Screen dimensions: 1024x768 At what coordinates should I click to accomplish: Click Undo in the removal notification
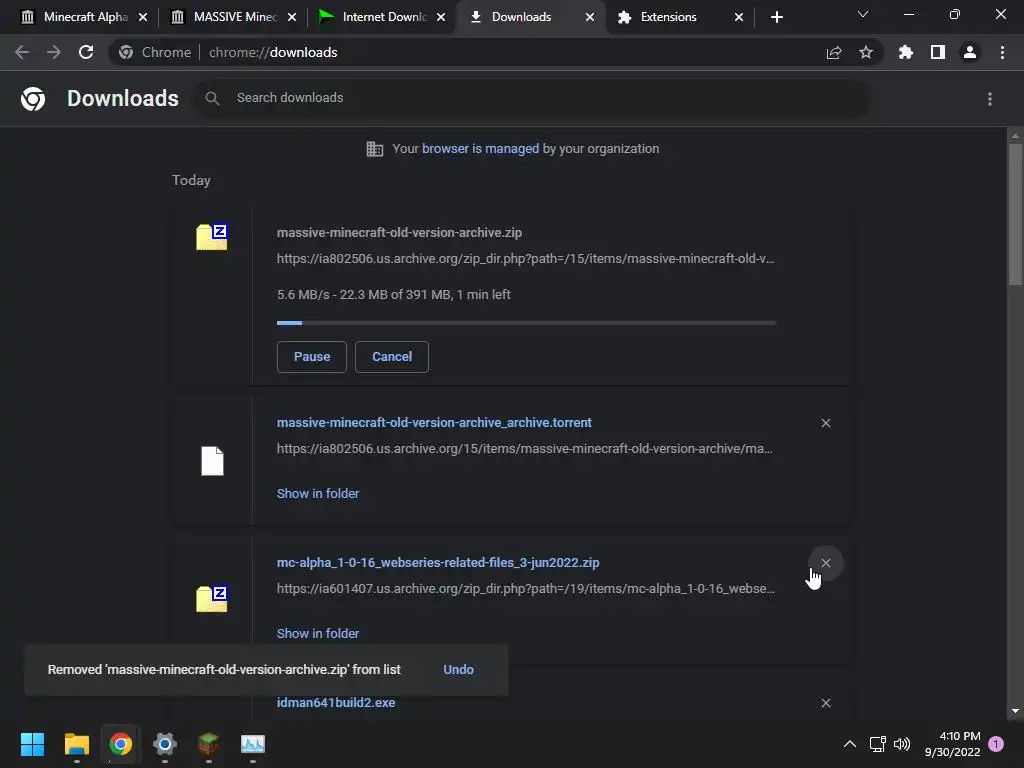point(458,669)
